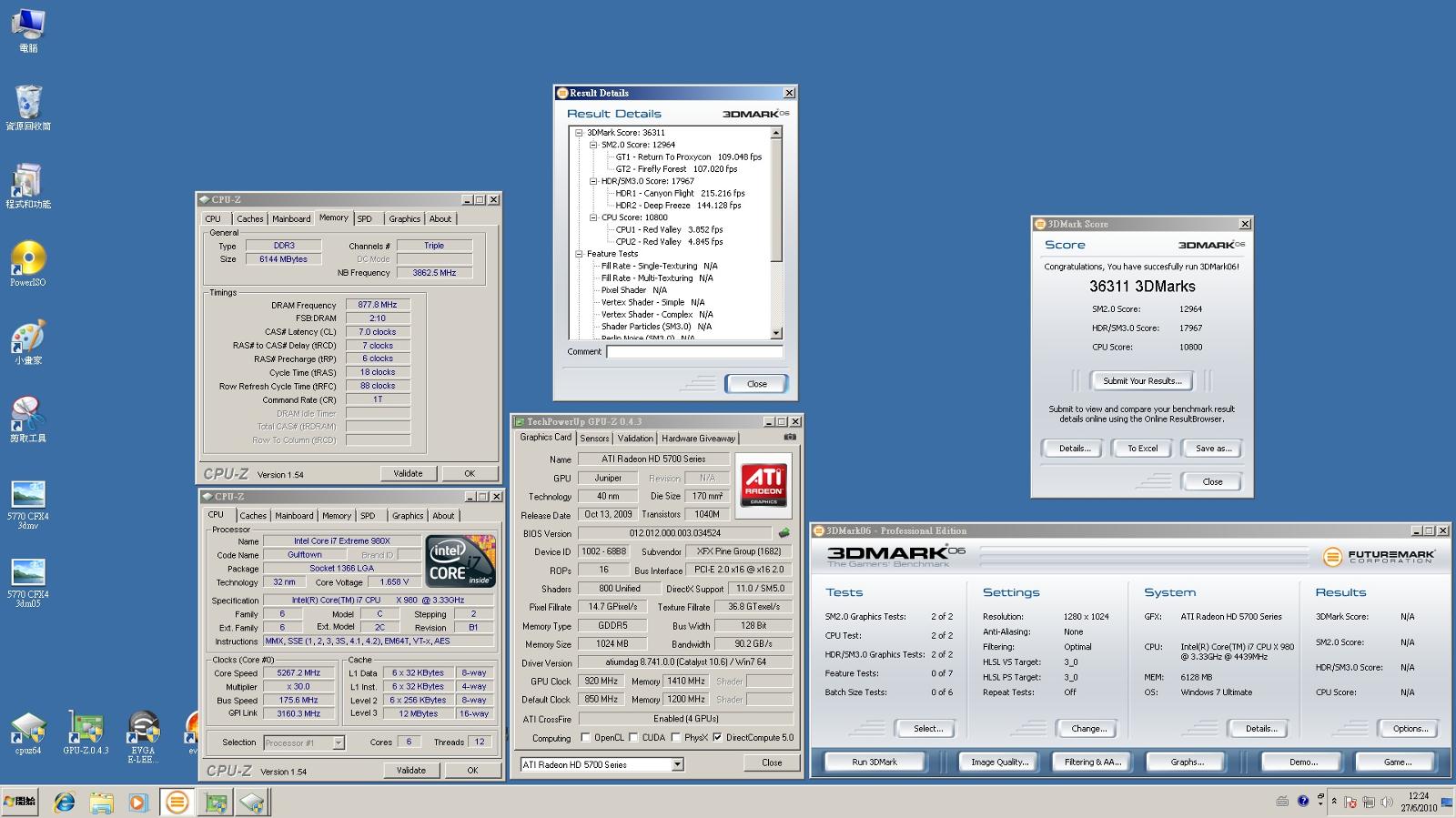Click the GPU-Z save BIOS icon
Viewport: 1456px width, 818px height.
[784, 533]
